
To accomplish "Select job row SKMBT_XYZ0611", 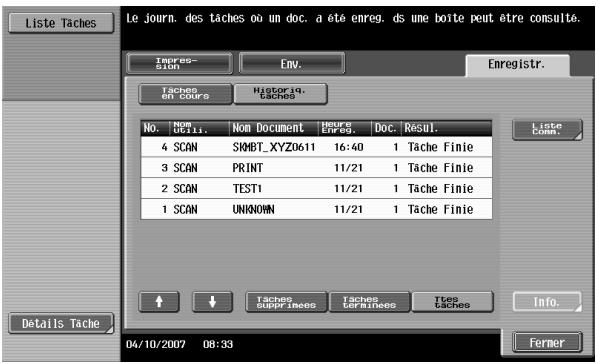I will click(x=316, y=147).
